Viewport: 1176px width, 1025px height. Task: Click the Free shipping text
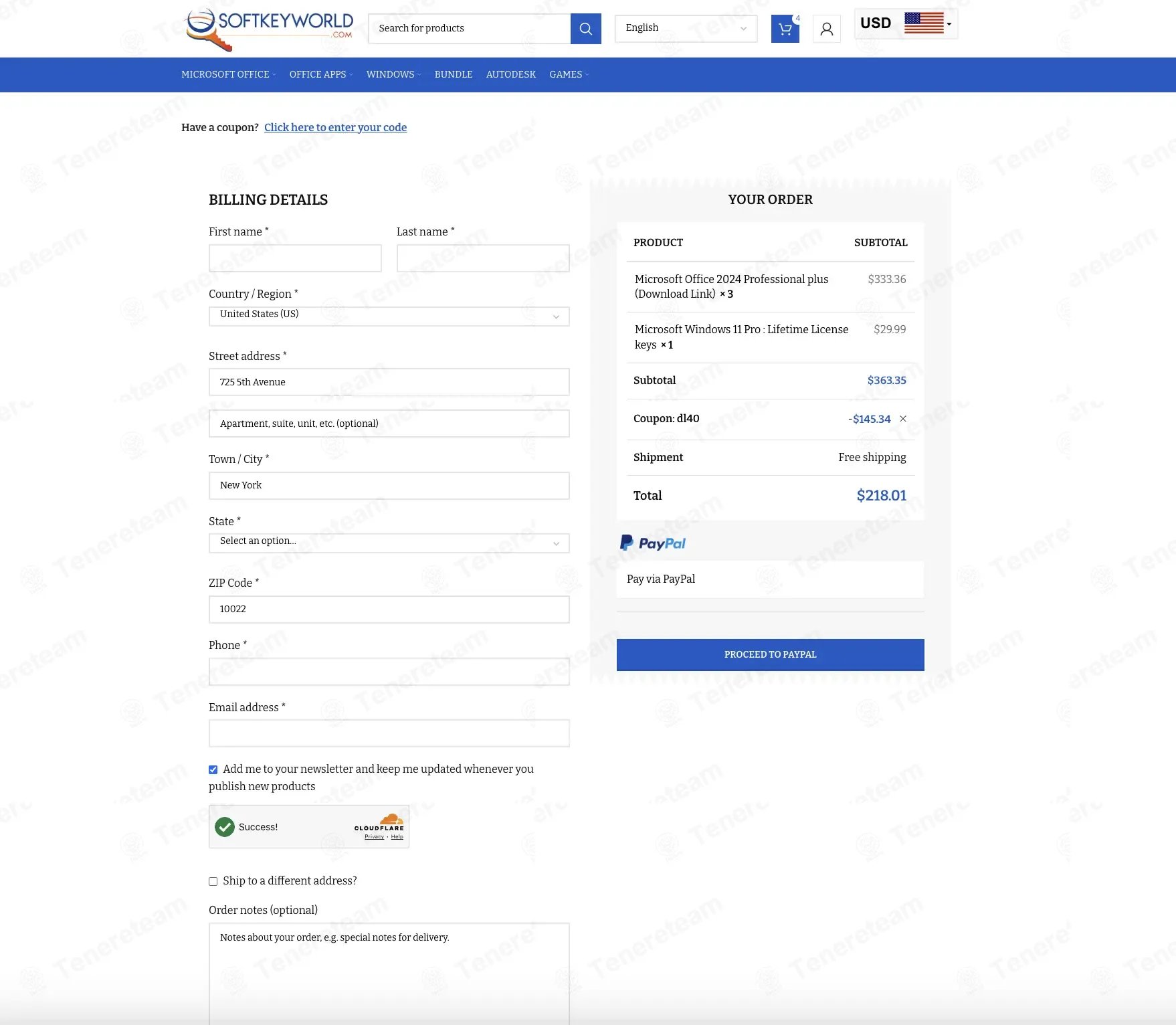(872, 457)
